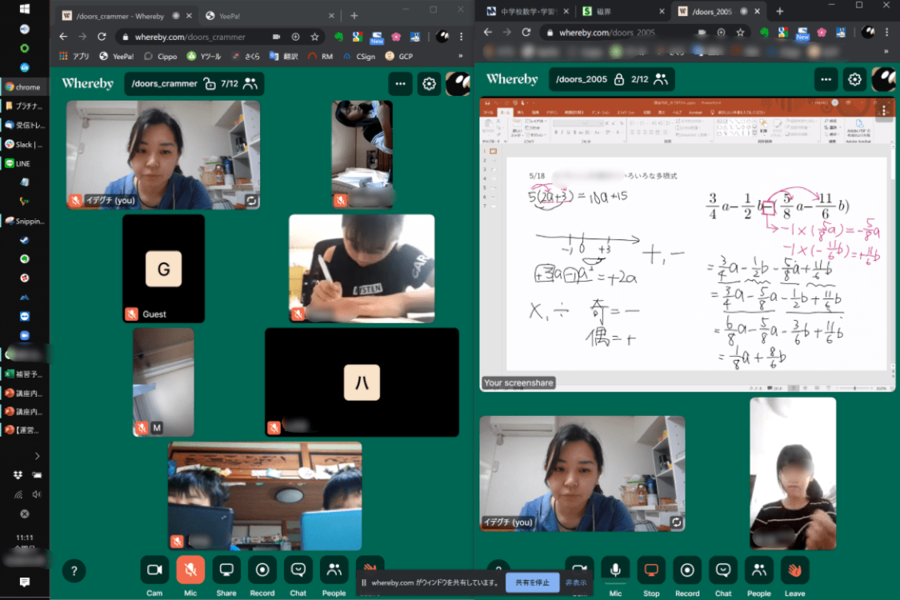Click the Guest participant video tile
Image resolution: width=900 pixels, height=600 pixels.
click(x=163, y=268)
